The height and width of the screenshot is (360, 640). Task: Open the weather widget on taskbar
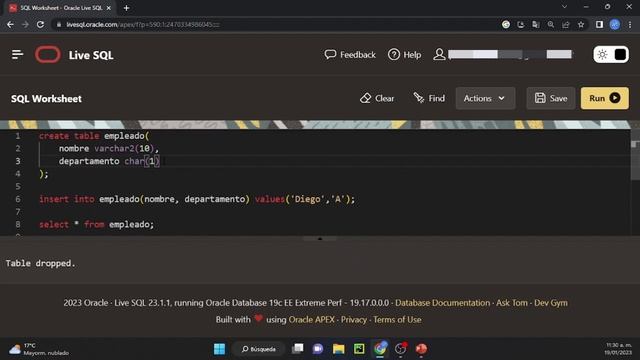click(39, 349)
